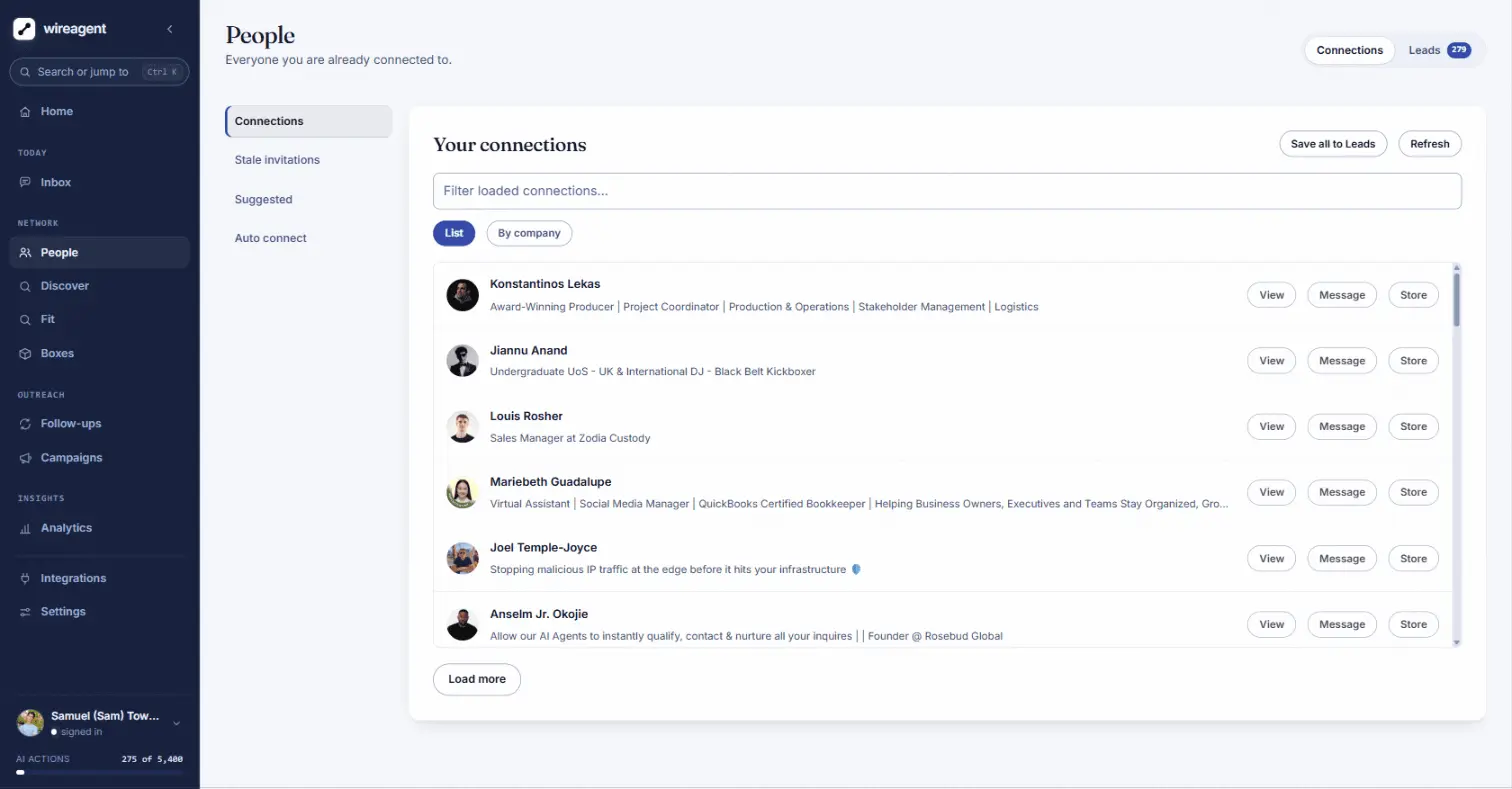Image resolution: width=1512 pixels, height=789 pixels.
Task: Open the Inbox icon
Action: pyautogui.click(x=26, y=183)
